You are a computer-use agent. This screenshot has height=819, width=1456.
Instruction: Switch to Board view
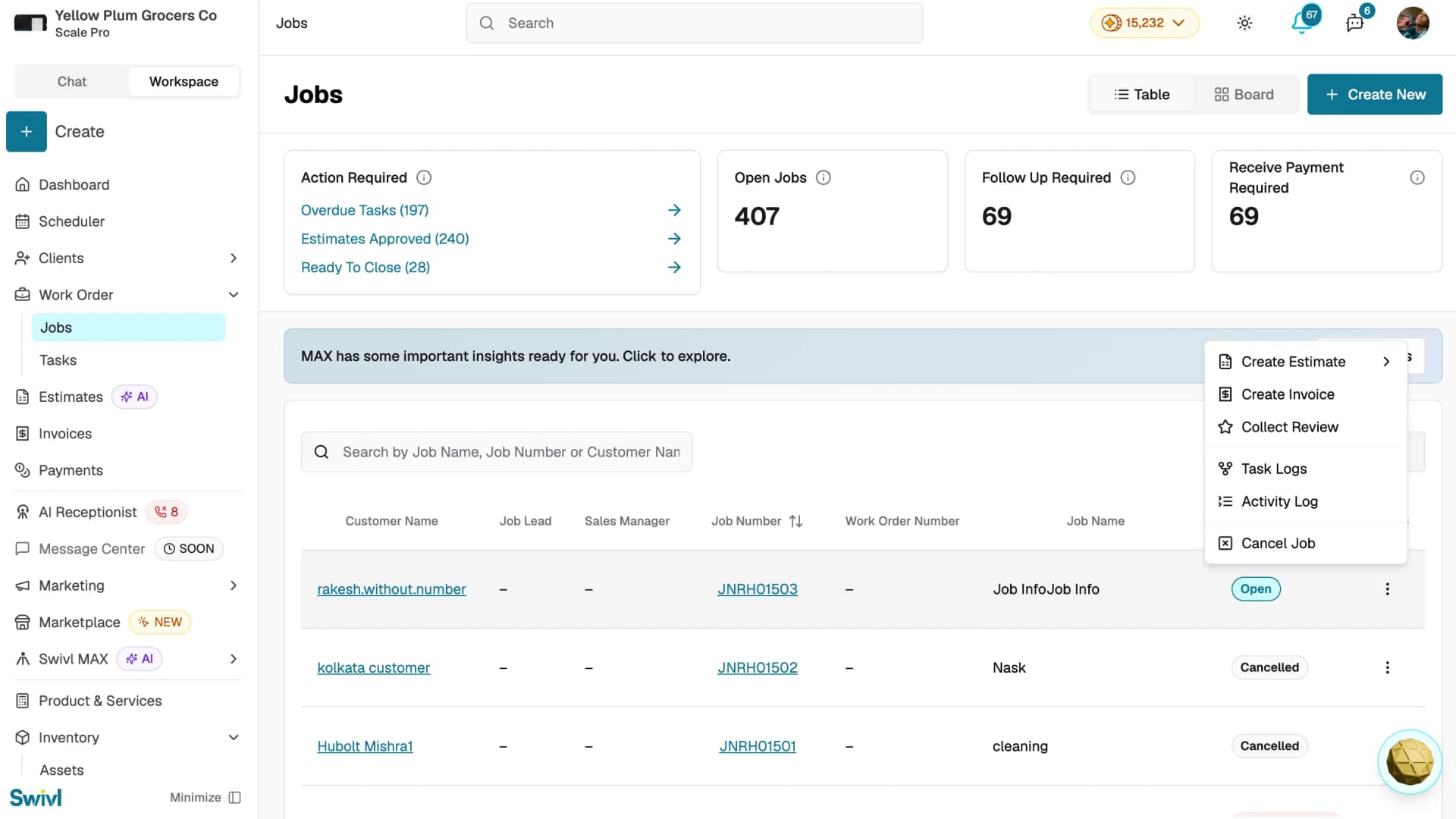[1244, 94]
